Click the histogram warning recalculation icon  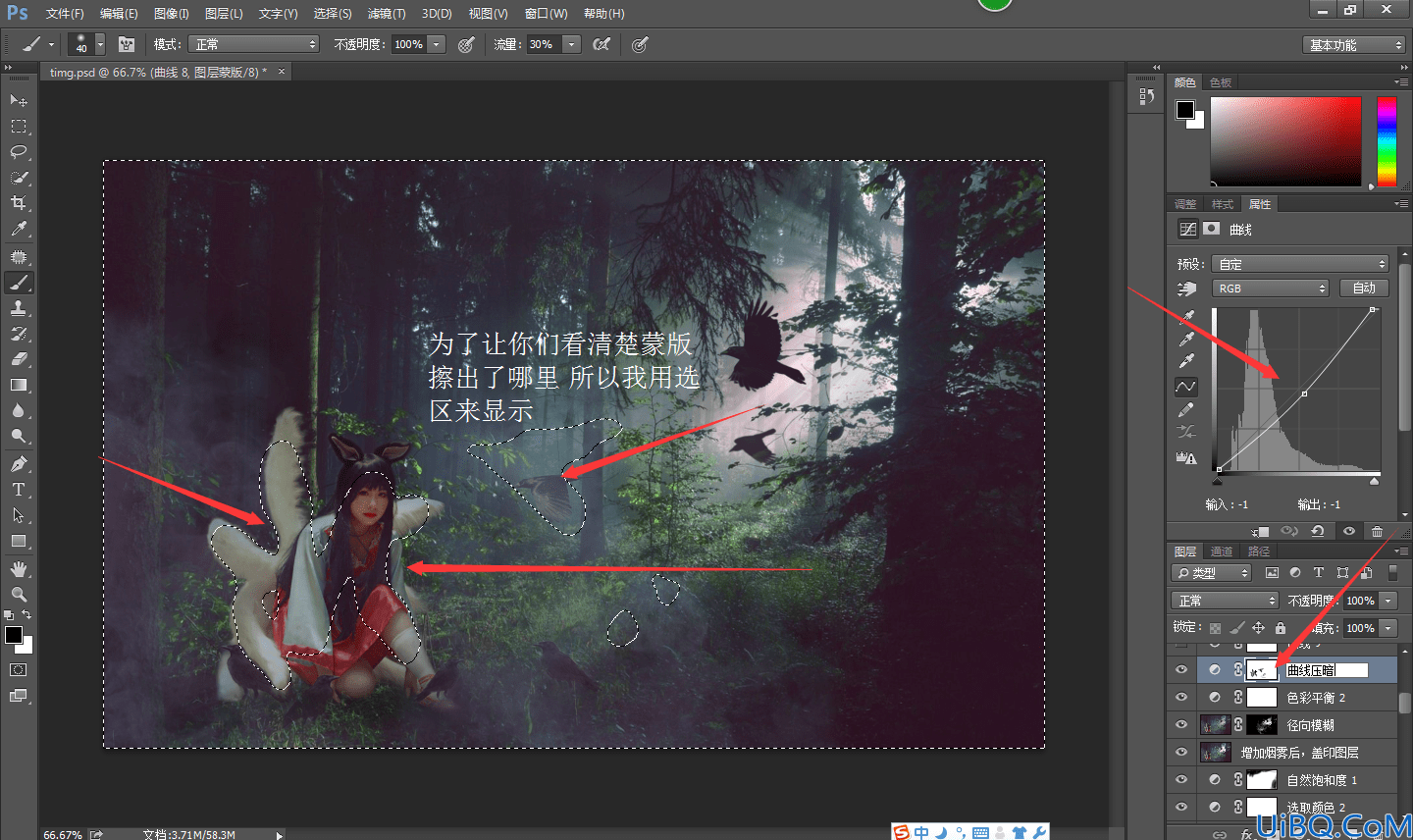pyautogui.click(x=1186, y=457)
